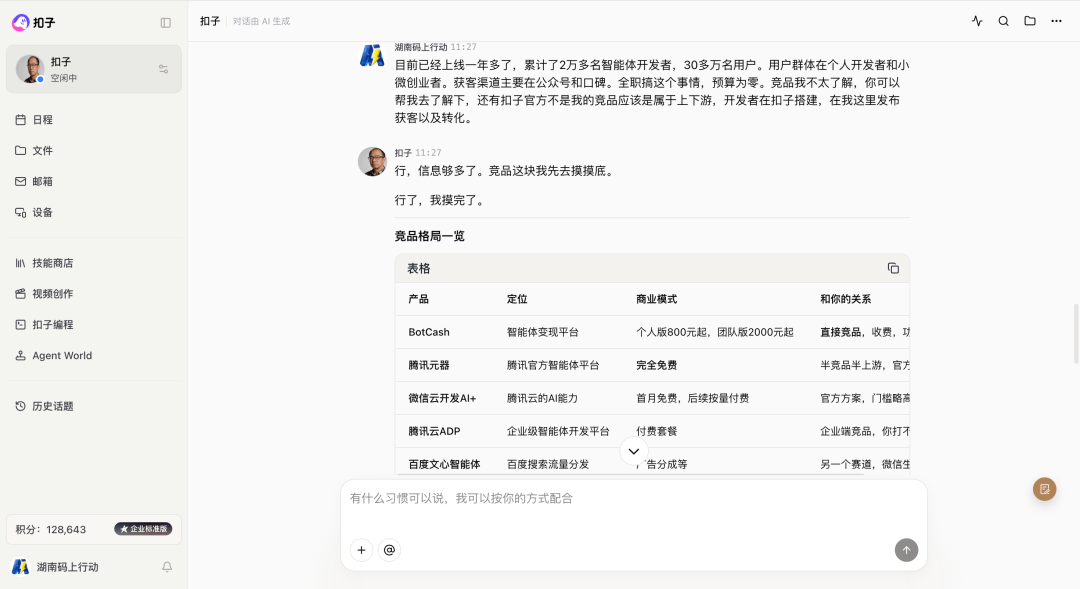
Task: Click the 首月免费，后续按量付费 cell
Action: 692,398
